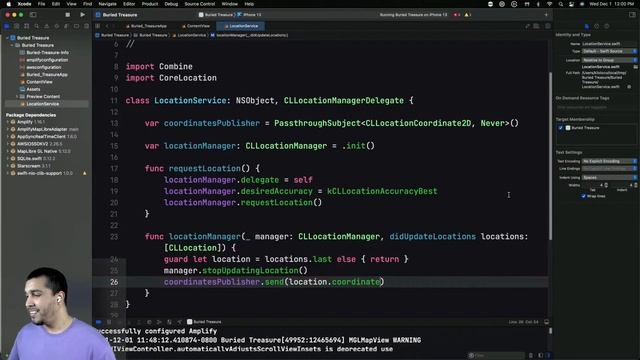This screenshot has height=360, width=640.
Task: Step the Tab width stepper
Action: pyautogui.click(x=606, y=185)
